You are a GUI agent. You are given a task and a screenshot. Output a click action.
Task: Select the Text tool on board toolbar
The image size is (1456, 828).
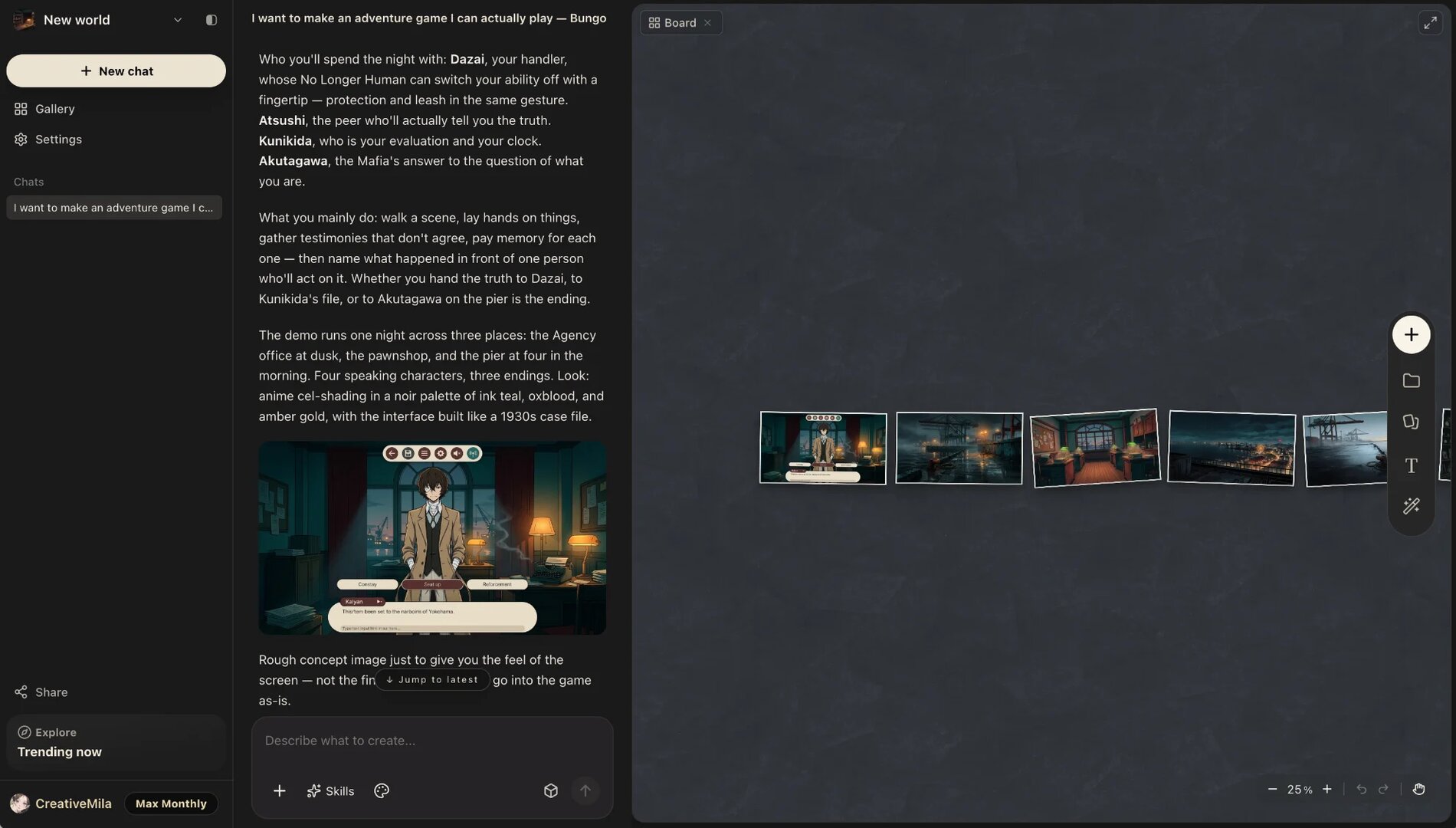[x=1412, y=465]
